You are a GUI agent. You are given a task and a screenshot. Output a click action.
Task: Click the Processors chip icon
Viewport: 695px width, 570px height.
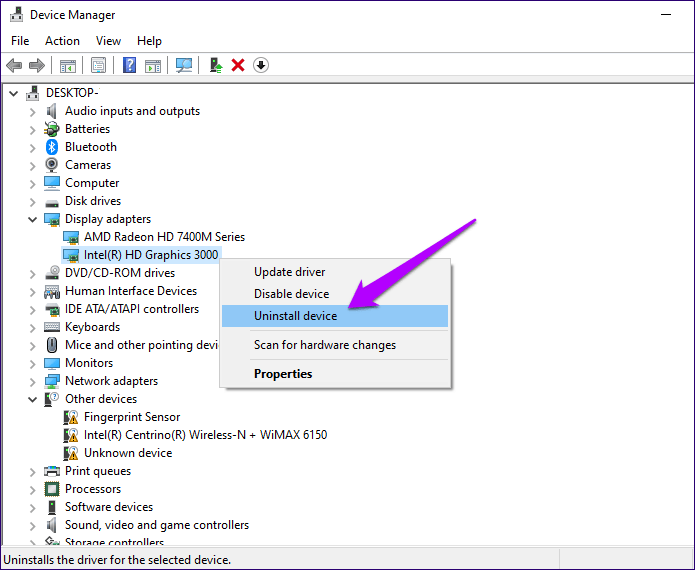click(52, 489)
